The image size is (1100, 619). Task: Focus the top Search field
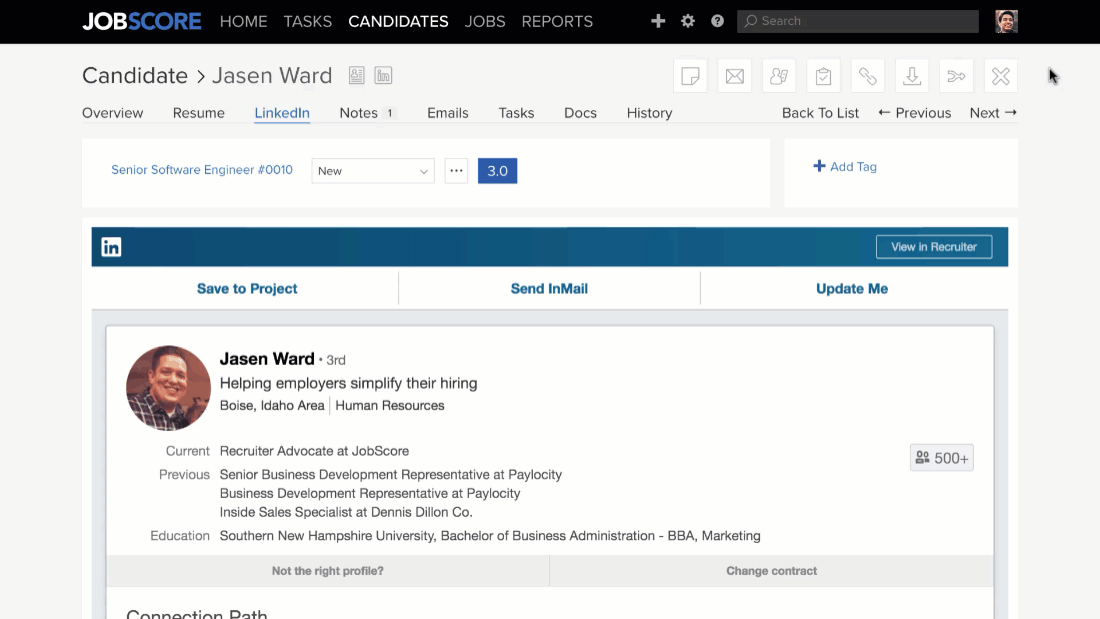click(x=857, y=21)
